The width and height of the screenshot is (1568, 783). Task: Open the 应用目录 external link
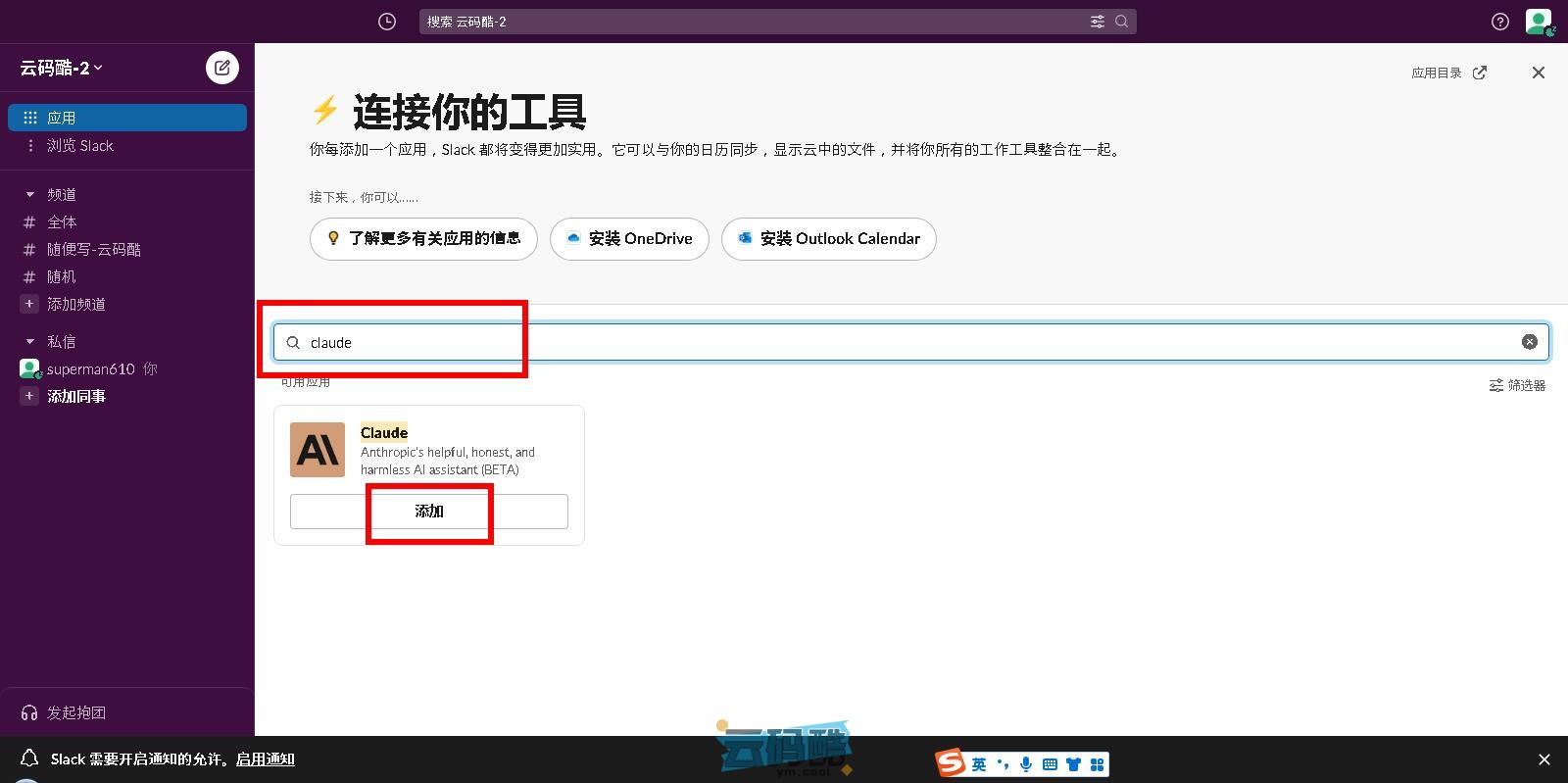point(1448,73)
